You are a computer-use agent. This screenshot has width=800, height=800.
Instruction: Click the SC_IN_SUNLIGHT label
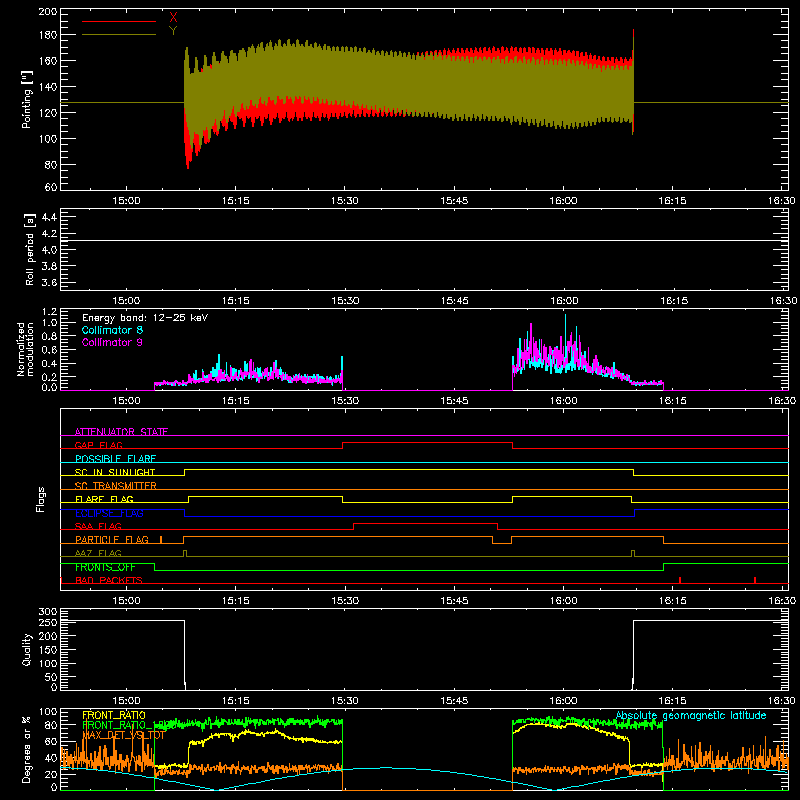(115, 472)
